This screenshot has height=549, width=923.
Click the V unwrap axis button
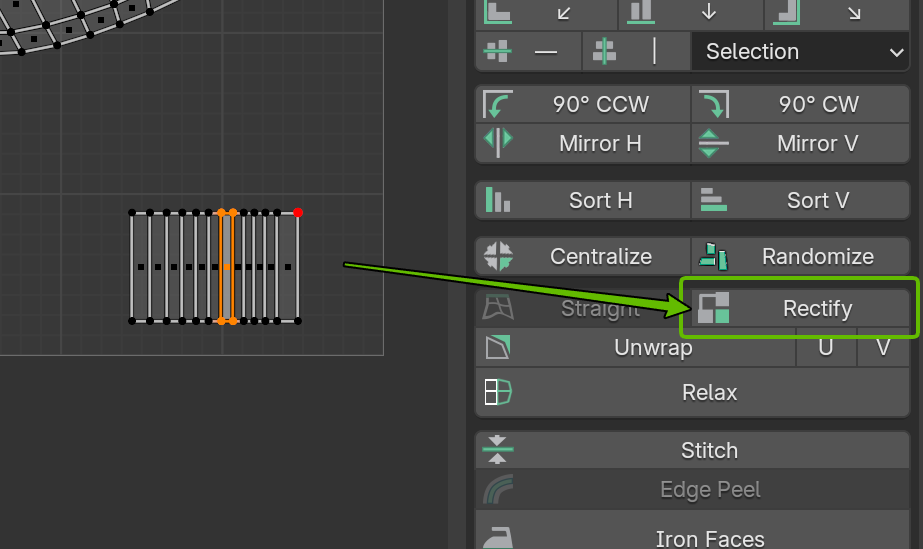(x=883, y=348)
